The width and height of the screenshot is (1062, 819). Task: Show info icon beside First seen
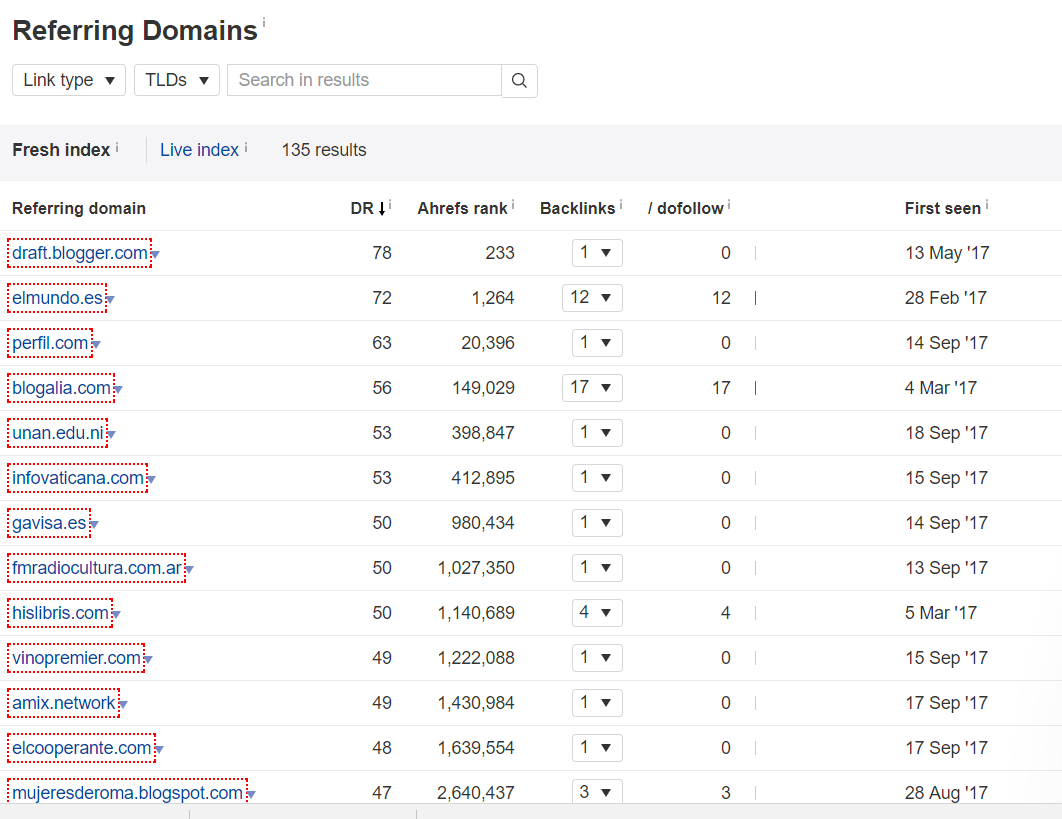(x=987, y=204)
